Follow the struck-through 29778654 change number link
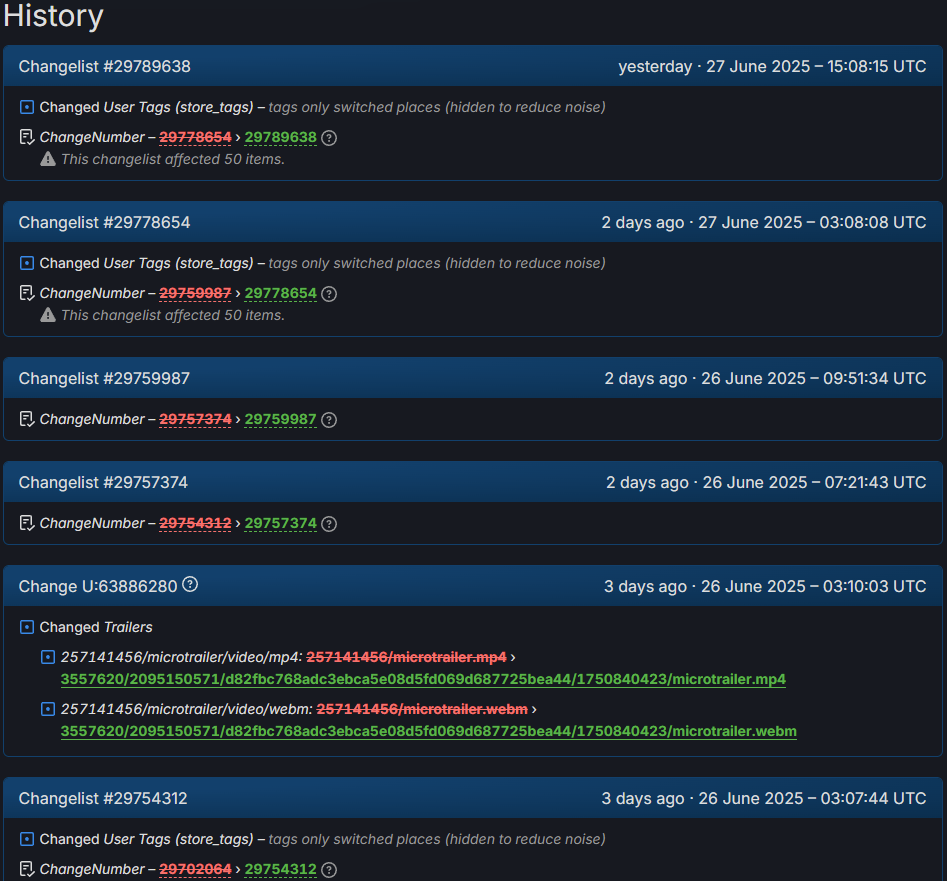This screenshot has width=947, height=881. (x=195, y=137)
